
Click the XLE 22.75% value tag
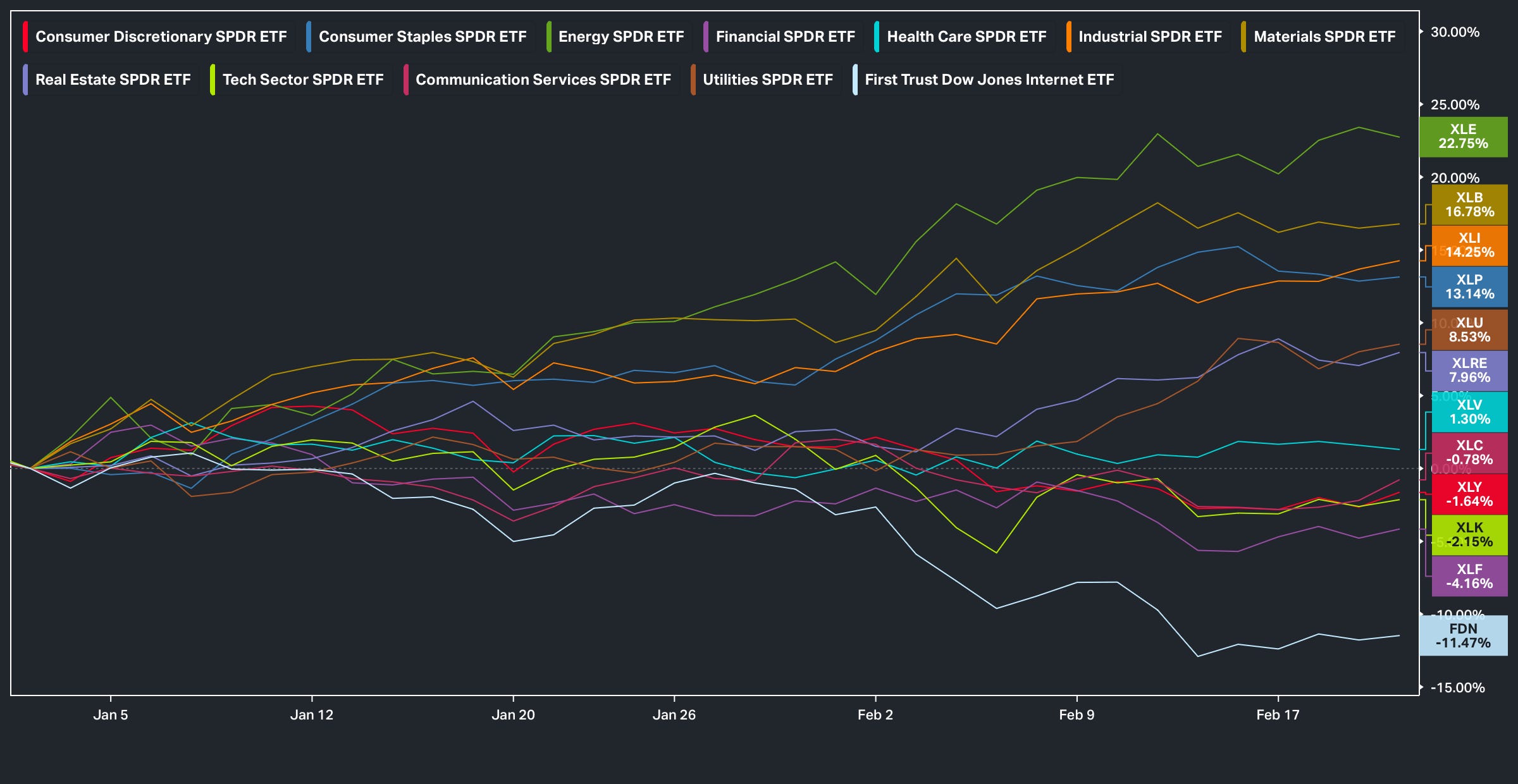(x=1463, y=137)
